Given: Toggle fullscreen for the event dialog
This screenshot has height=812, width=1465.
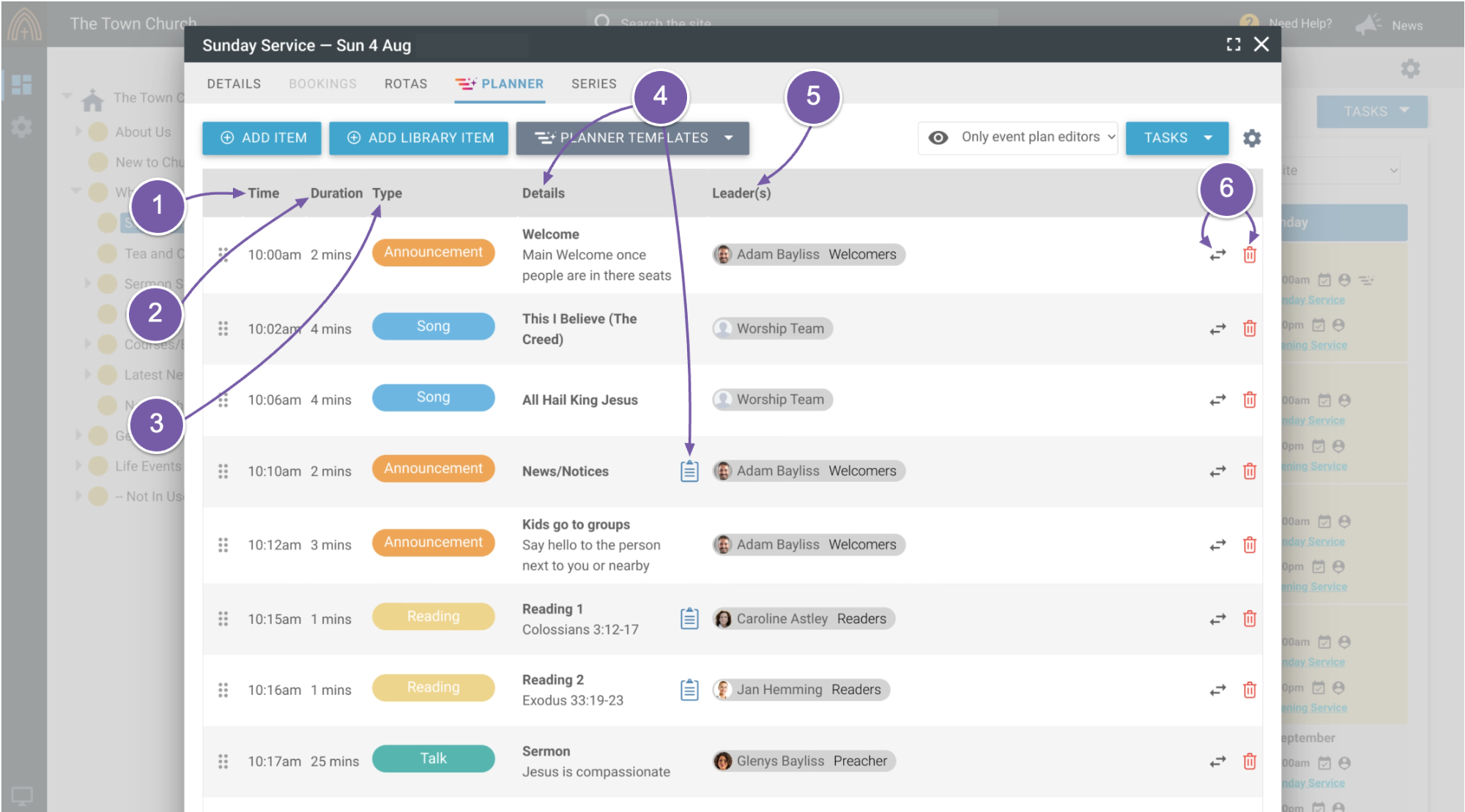Looking at the screenshot, I should click(x=1234, y=45).
